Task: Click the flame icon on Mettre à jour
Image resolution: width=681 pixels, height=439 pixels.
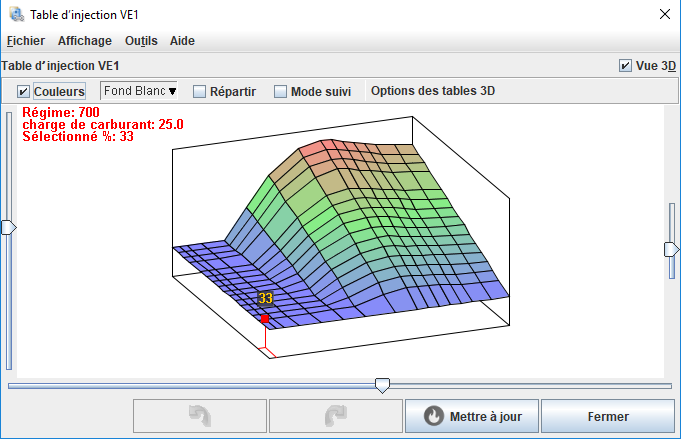Action: click(433, 415)
